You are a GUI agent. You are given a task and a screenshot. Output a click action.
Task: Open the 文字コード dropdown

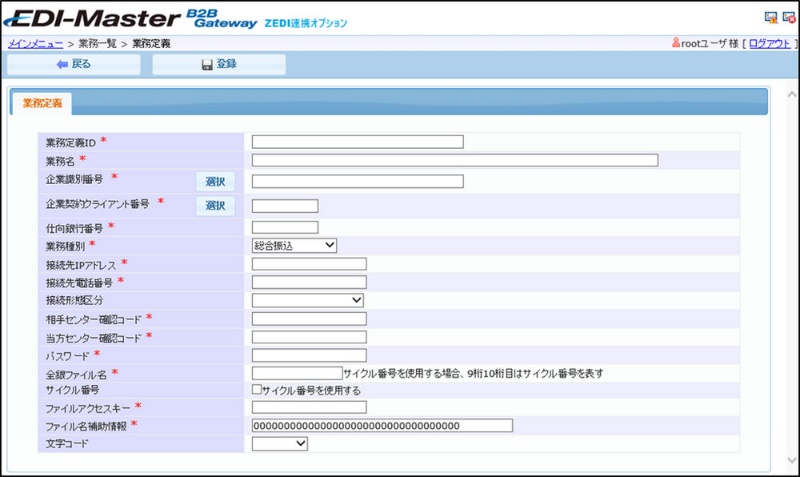click(x=280, y=443)
